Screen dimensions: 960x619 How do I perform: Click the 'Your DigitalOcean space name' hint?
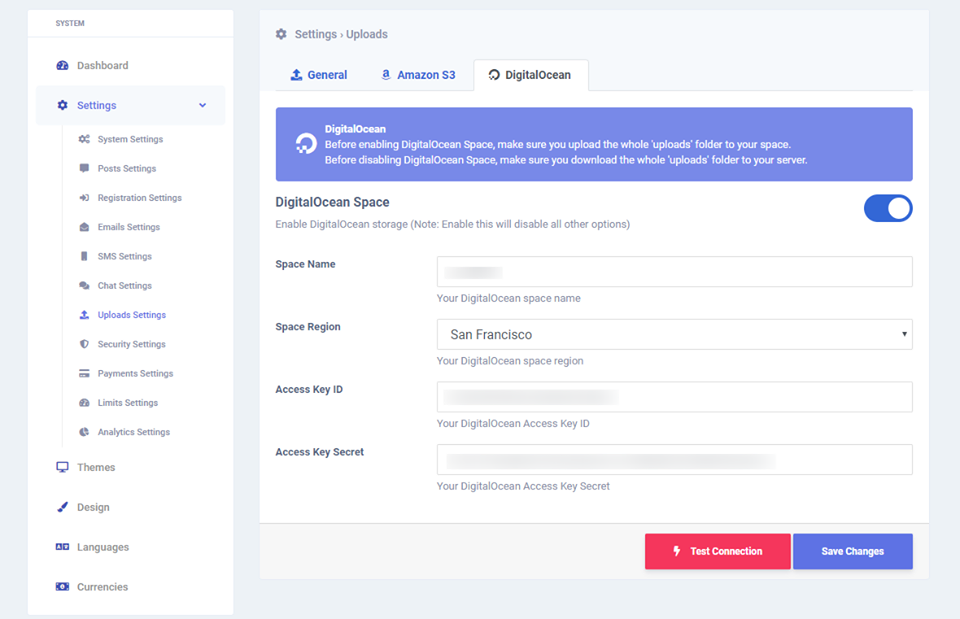pyautogui.click(x=509, y=299)
